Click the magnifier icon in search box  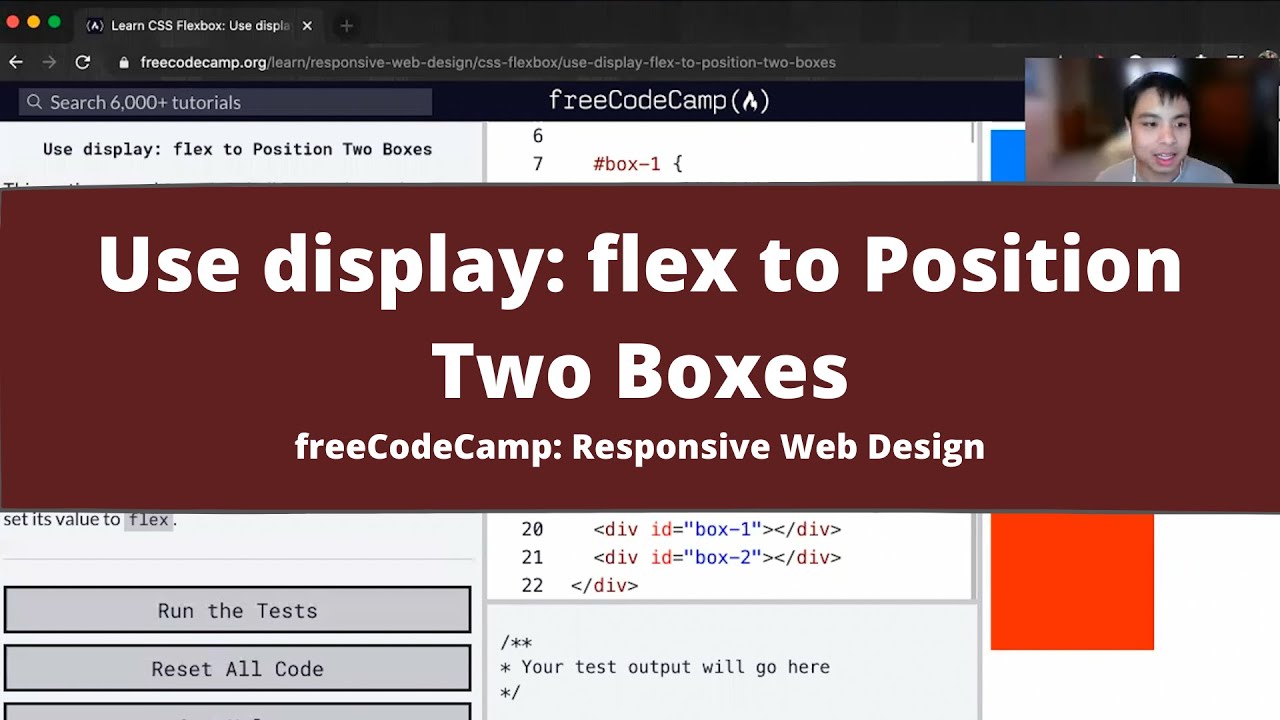click(x=34, y=102)
